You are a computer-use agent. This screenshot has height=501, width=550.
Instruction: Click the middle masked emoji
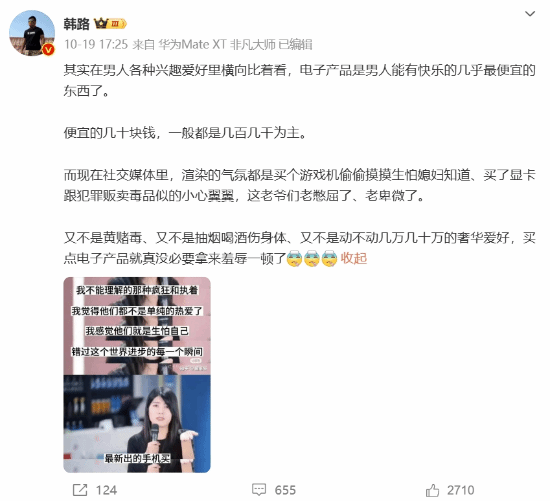312,259
